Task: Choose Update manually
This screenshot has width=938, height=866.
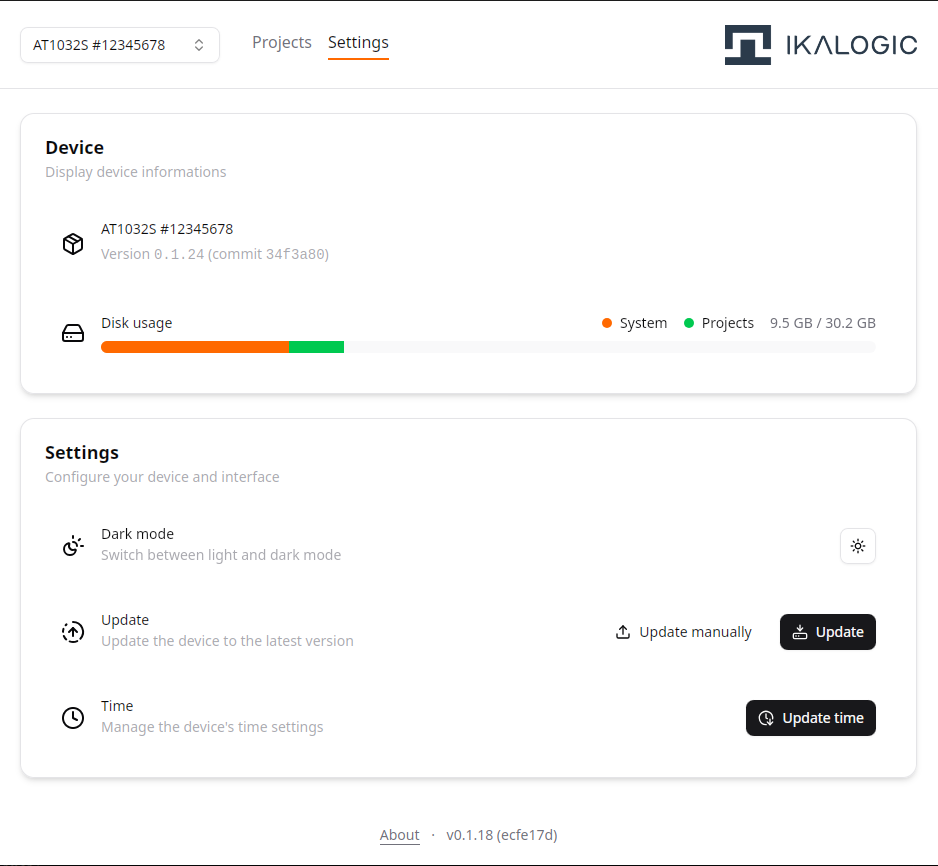Action: 684,632
